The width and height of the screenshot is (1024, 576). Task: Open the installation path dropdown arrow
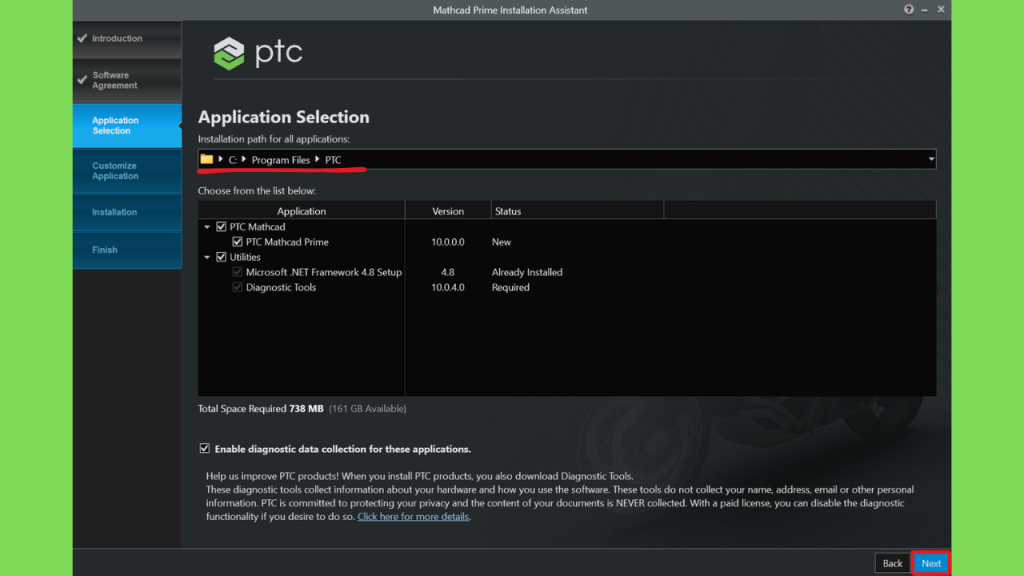pyautogui.click(x=931, y=159)
